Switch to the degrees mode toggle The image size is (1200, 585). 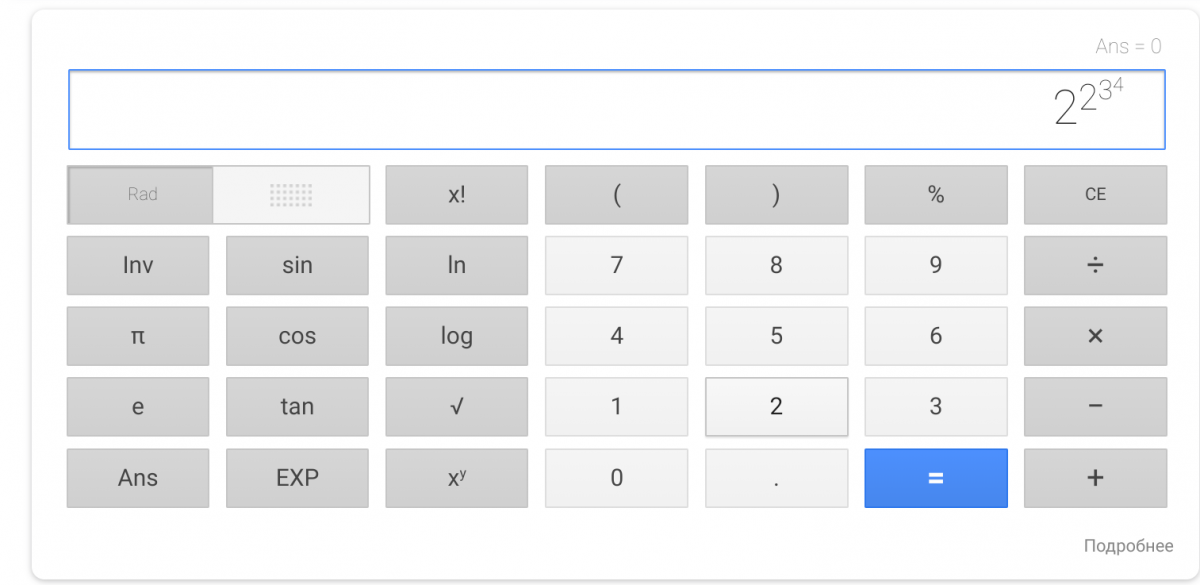pos(291,195)
